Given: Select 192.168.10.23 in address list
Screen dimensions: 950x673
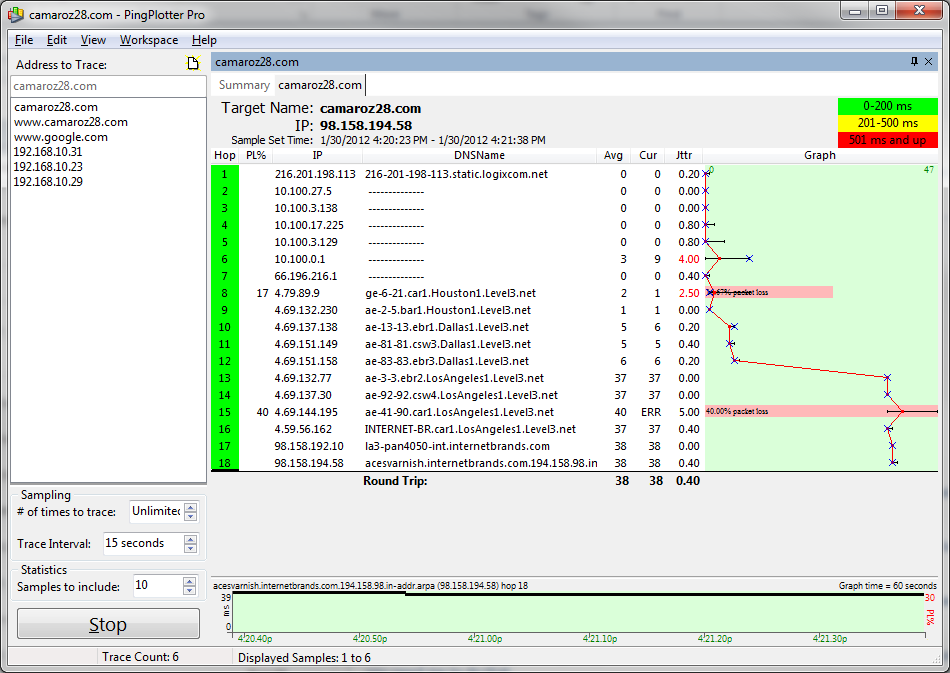Looking at the screenshot, I should coord(48,167).
